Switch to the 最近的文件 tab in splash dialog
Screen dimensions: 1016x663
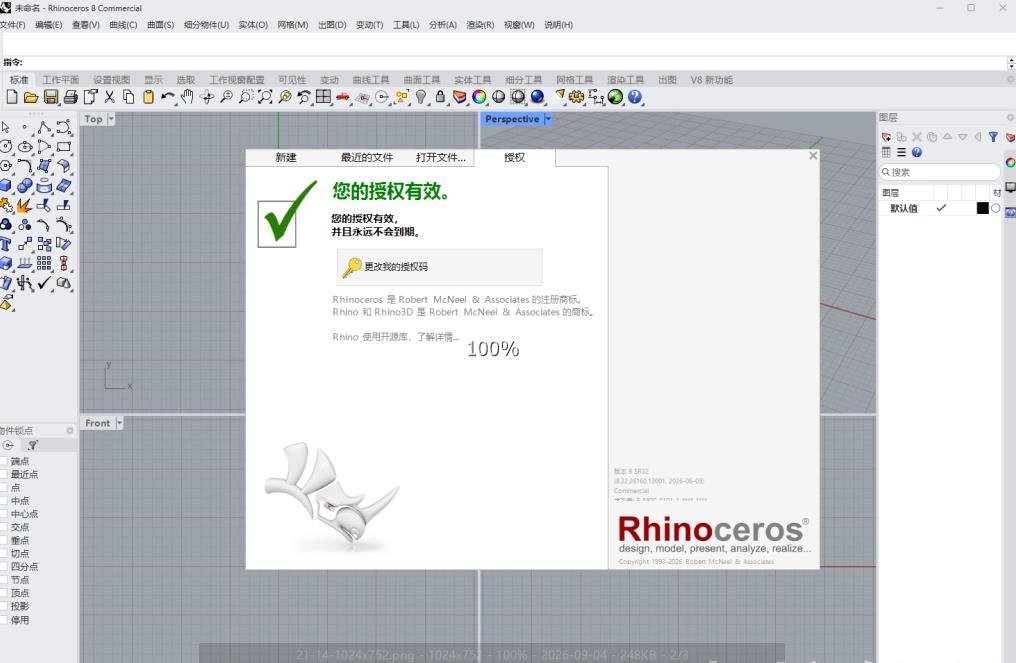tap(367, 157)
